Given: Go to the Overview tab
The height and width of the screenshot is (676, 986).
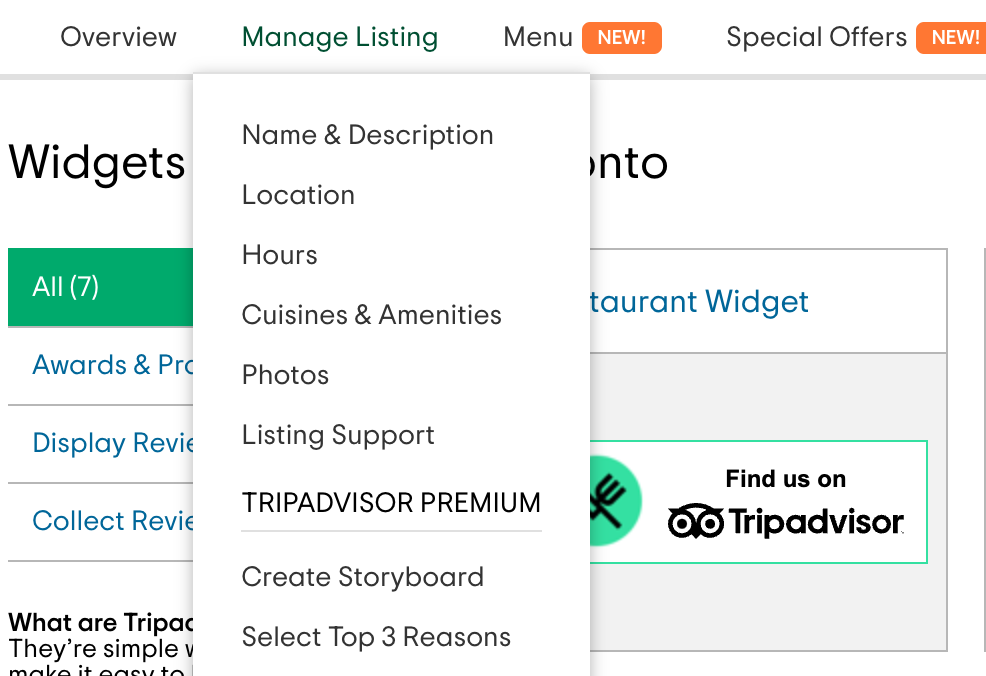Looking at the screenshot, I should 118,38.
